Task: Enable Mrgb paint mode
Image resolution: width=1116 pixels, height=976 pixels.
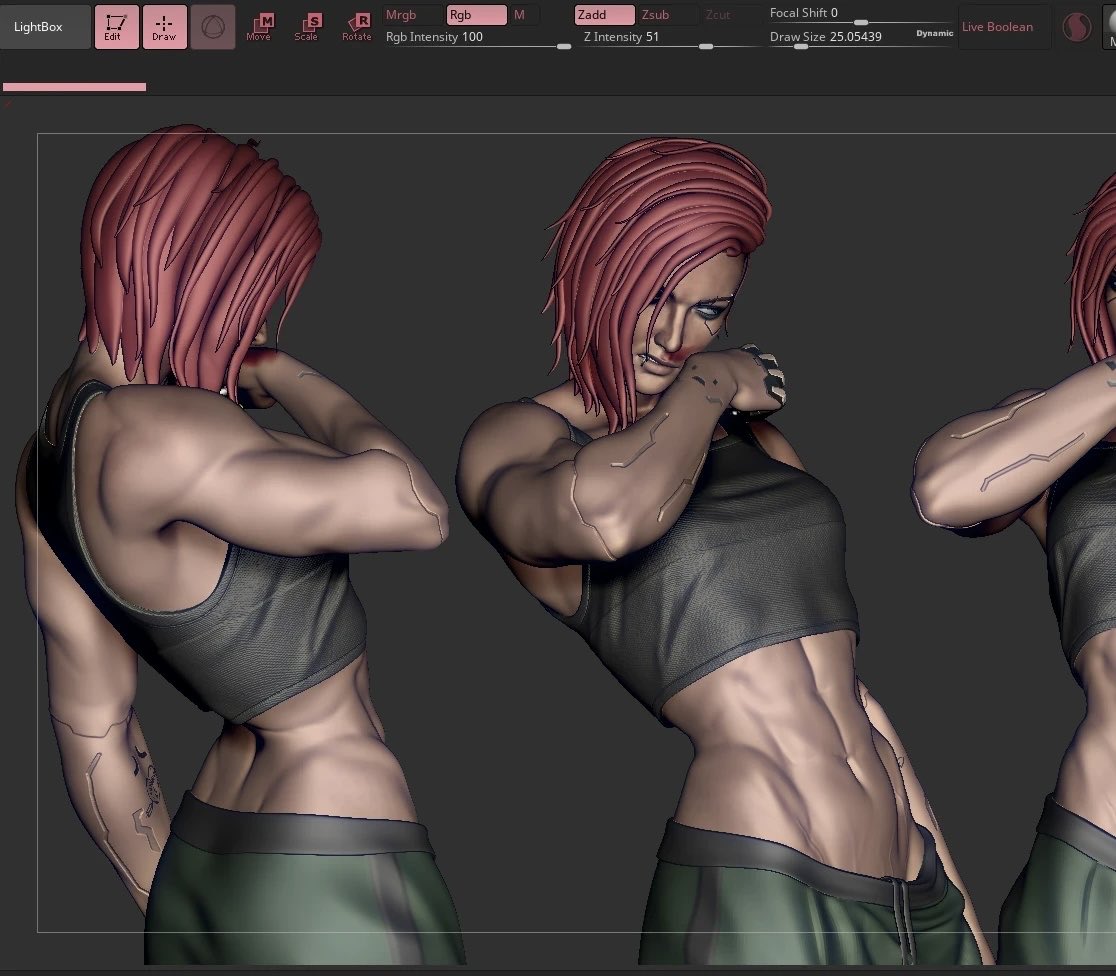Action: pyautogui.click(x=411, y=15)
